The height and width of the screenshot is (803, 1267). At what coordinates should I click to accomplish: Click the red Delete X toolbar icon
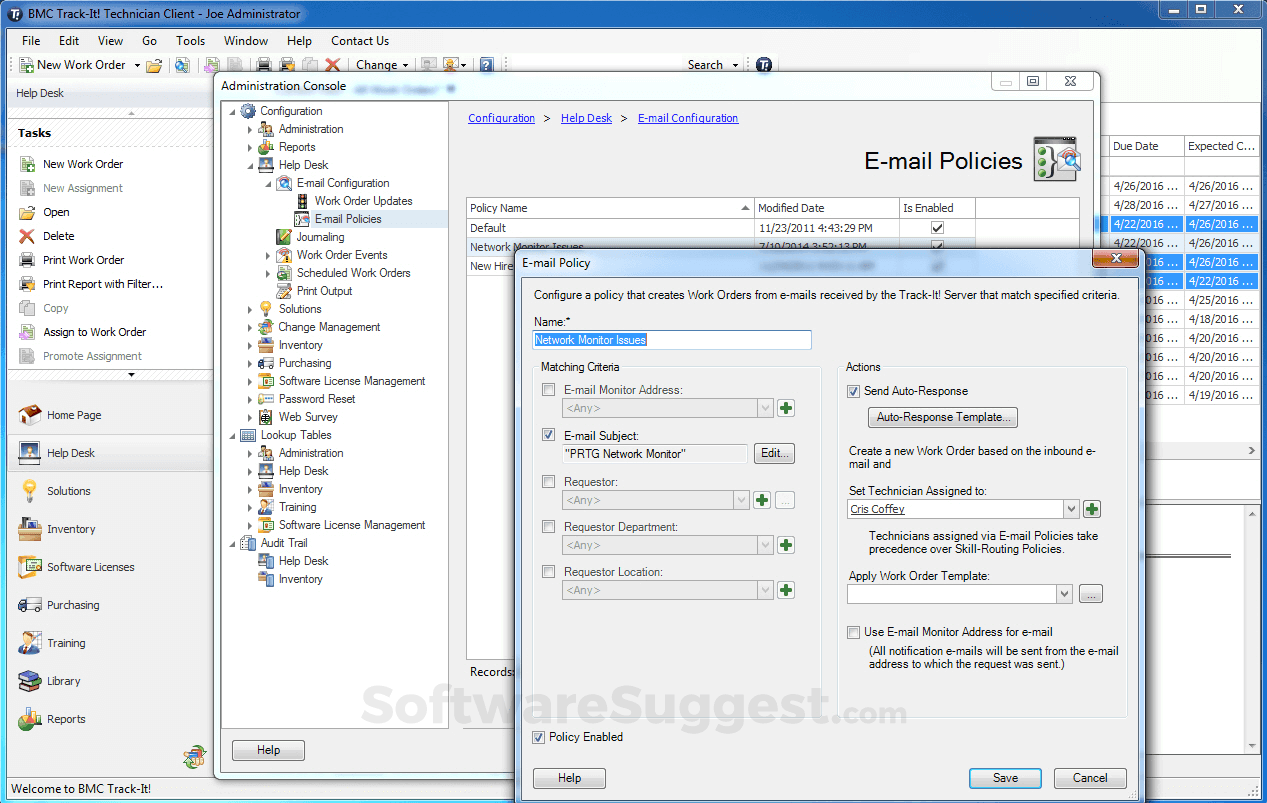coord(333,65)
